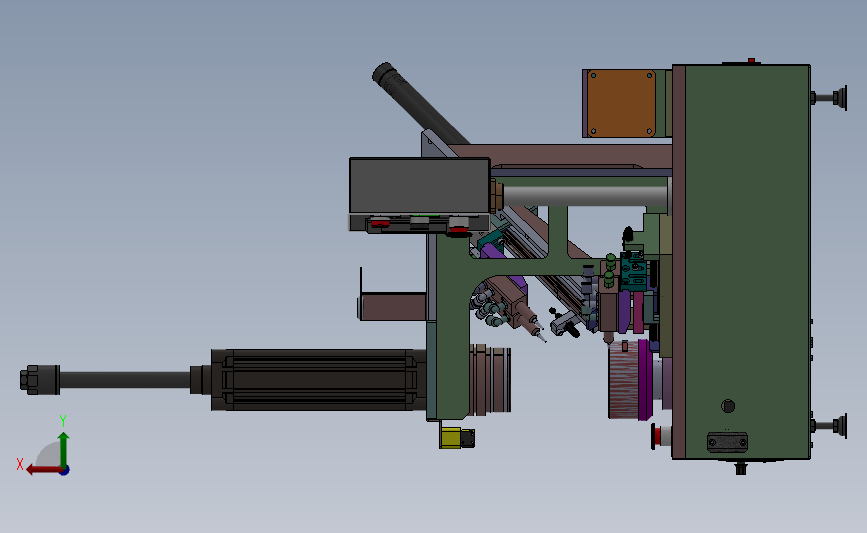Select the teal valve block

[634, 270]
